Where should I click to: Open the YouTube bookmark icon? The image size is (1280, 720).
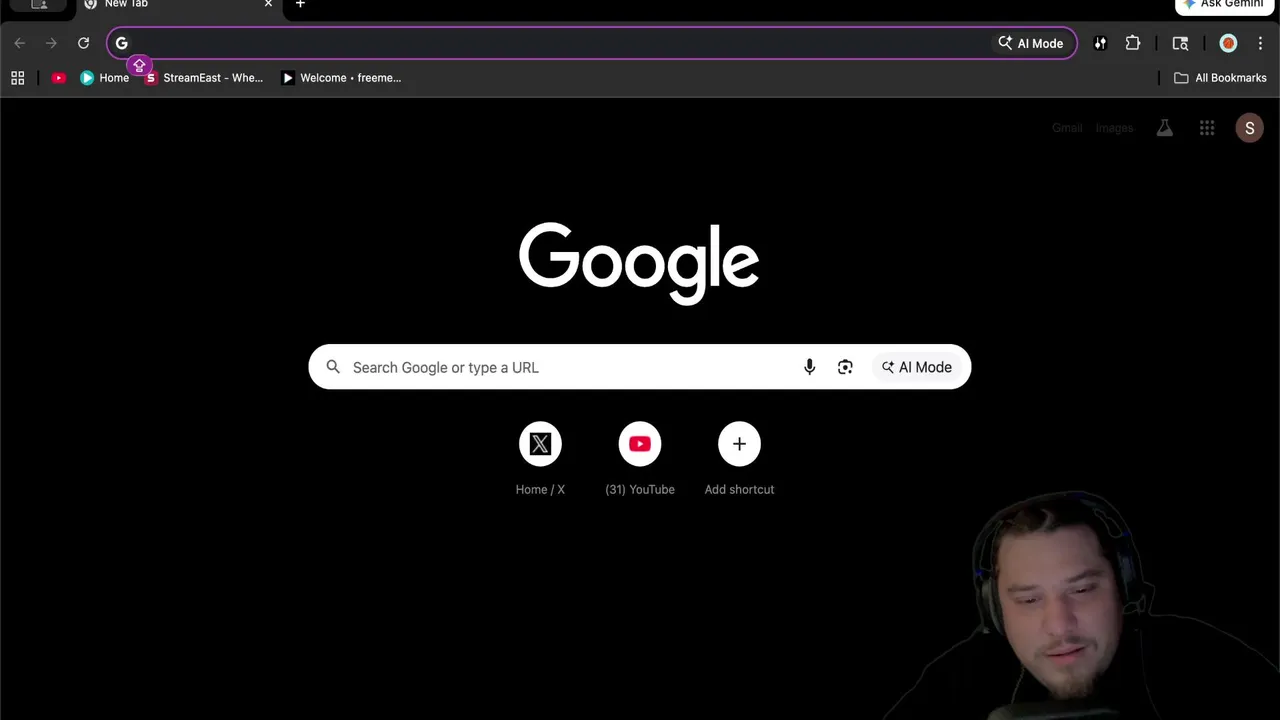pos(59,78)
